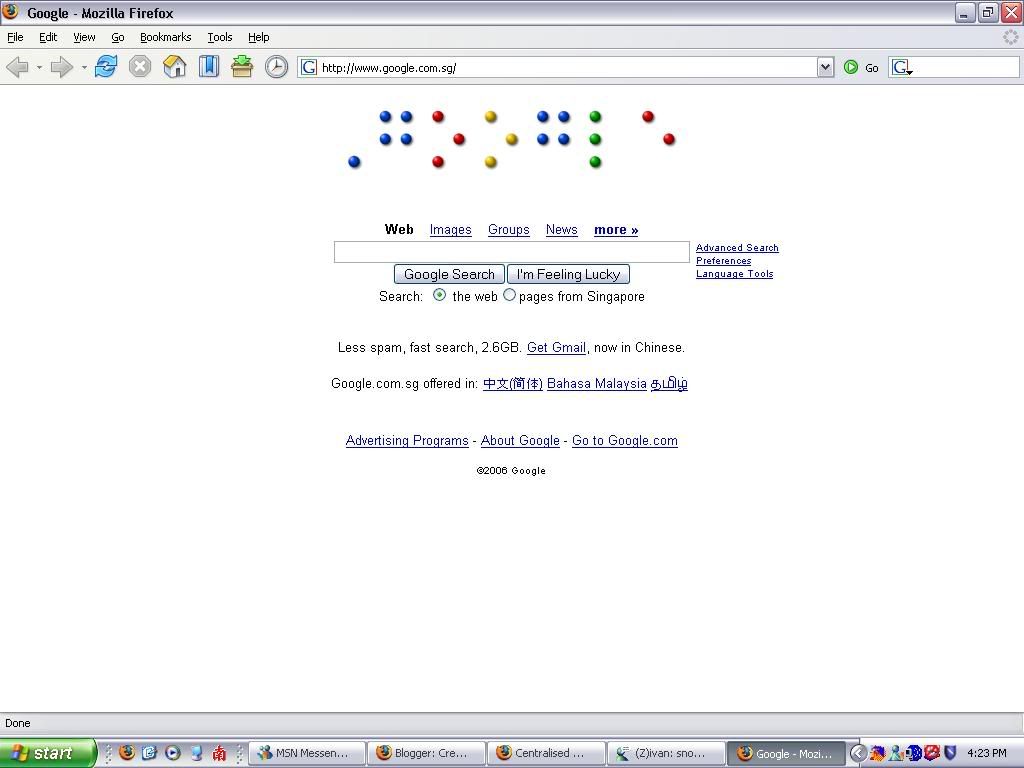
Task: Open the Preferences link
Action: (724, 261)
